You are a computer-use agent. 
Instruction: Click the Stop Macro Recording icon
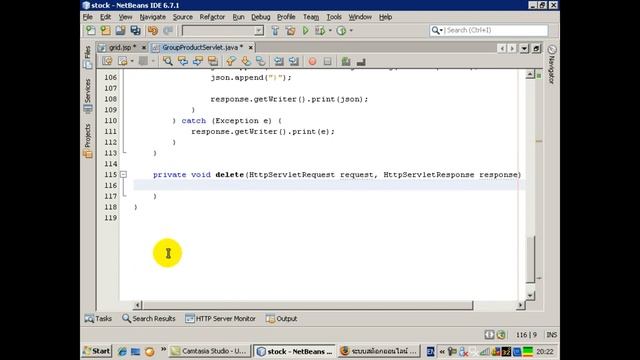click(x=327, y=61)
